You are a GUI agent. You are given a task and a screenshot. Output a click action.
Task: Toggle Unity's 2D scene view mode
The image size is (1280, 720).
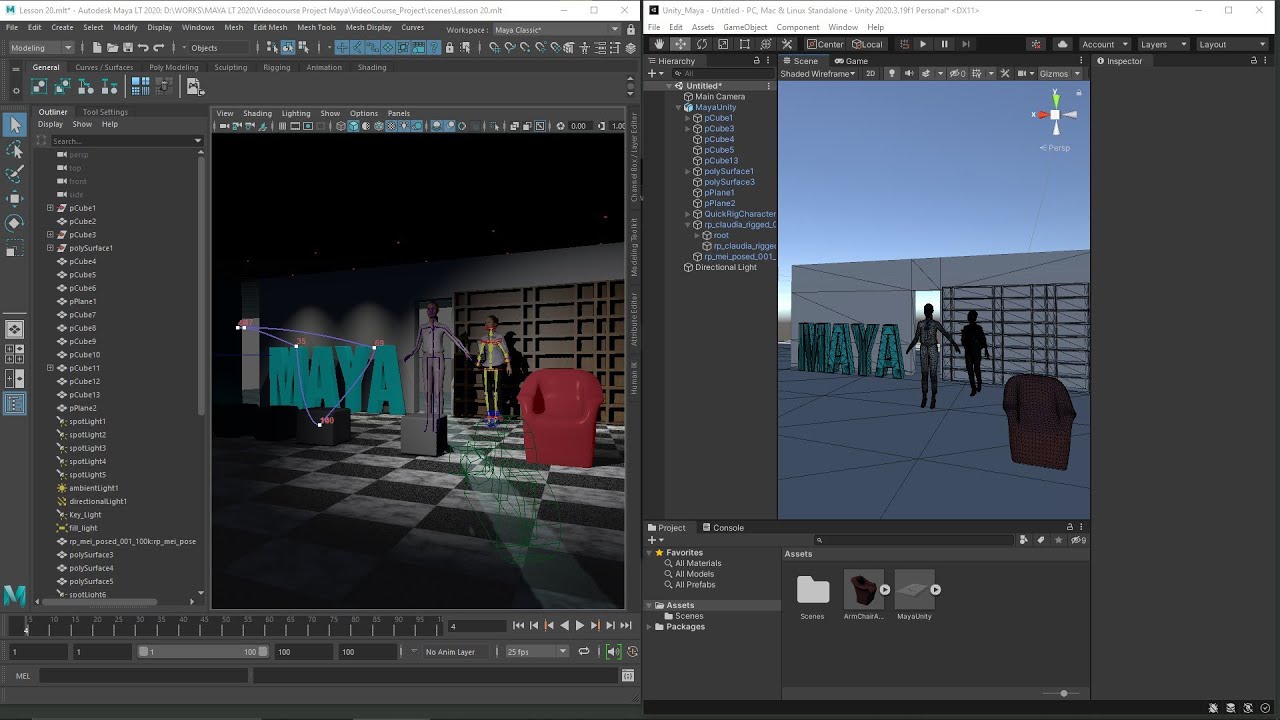[870, 74]
